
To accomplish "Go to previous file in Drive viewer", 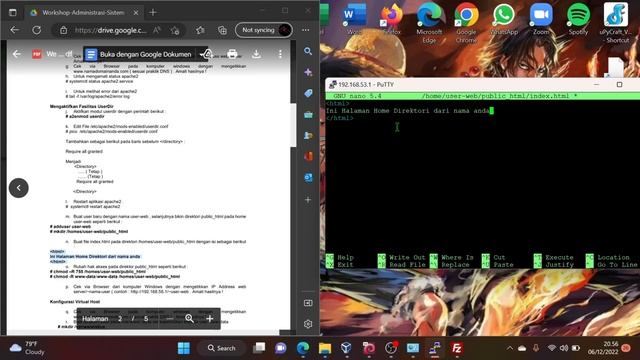I will point(19,188).
